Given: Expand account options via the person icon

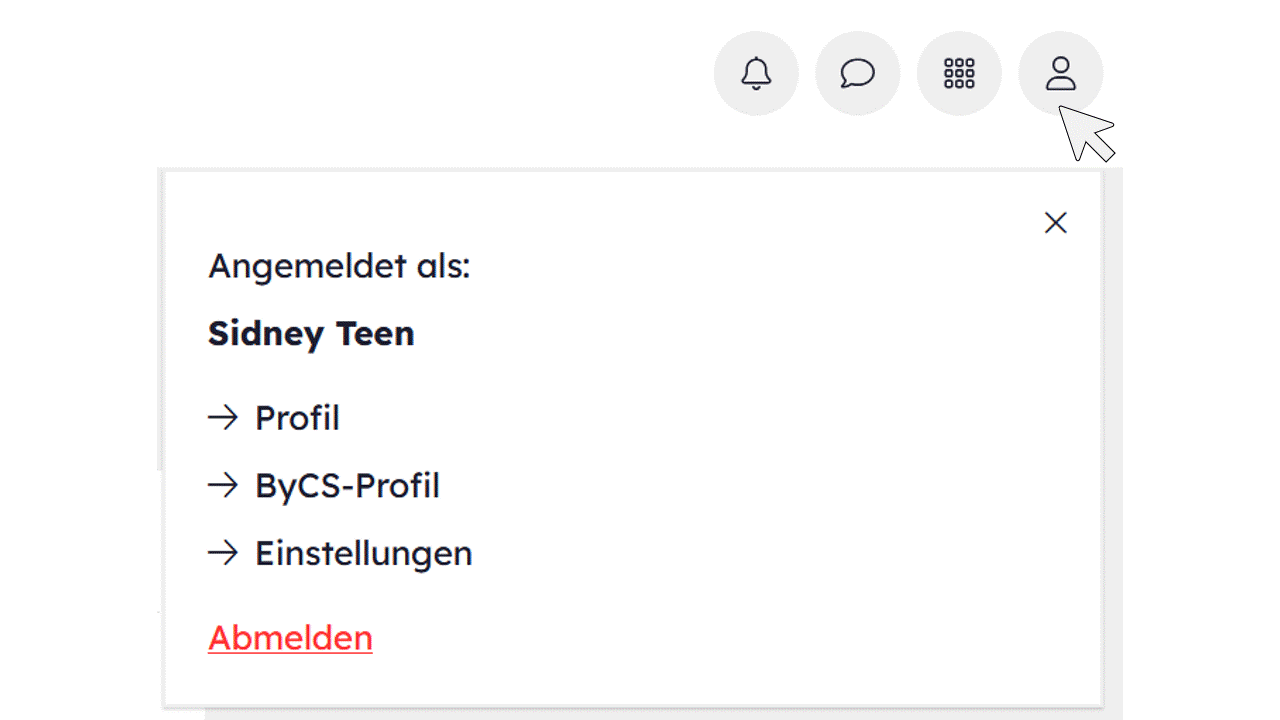Looking at the screenshot, I should pyautogui.click(x=1060, y=73).
